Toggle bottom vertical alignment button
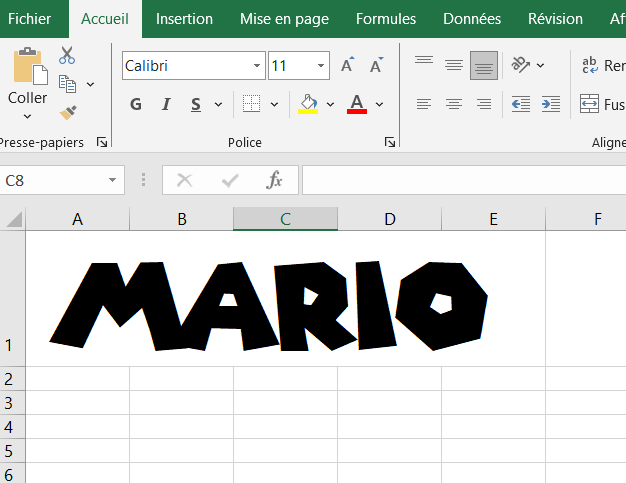The width and height of the screenshot is (626, 483). pos(484,65)
